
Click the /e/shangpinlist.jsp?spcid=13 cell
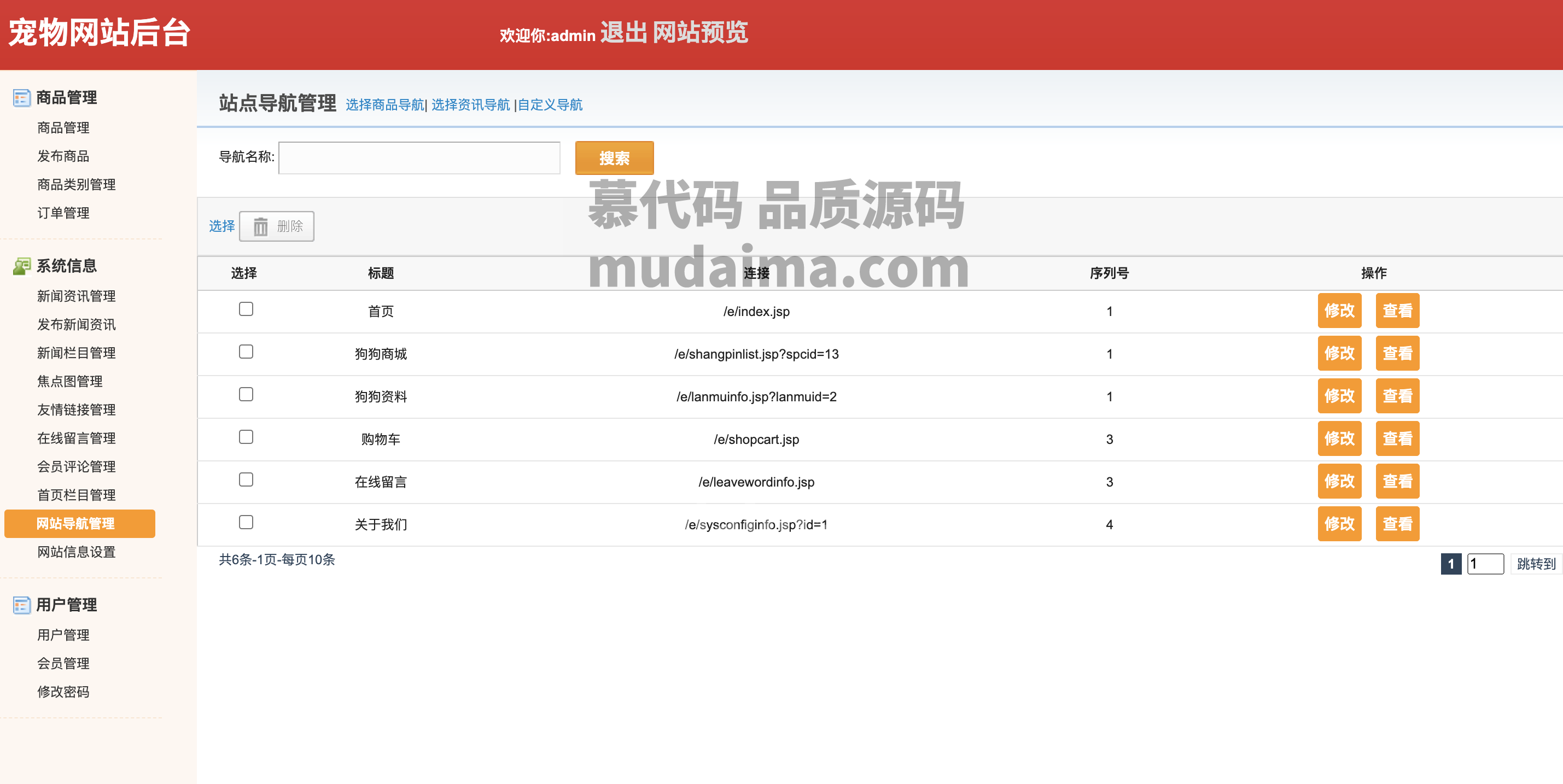[x=756, y=354]
